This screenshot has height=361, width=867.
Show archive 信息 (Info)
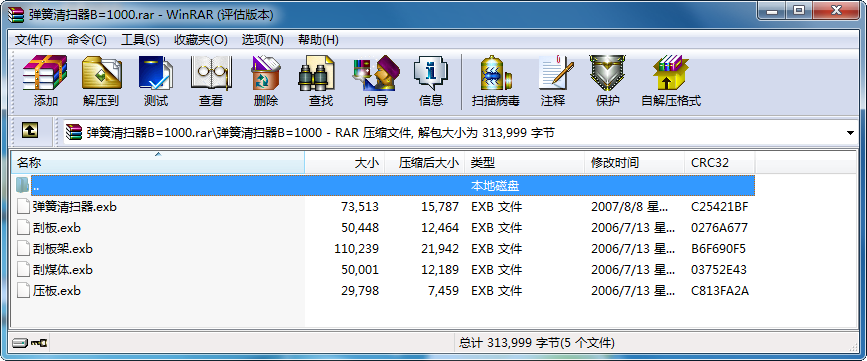[x=431, y=73]
